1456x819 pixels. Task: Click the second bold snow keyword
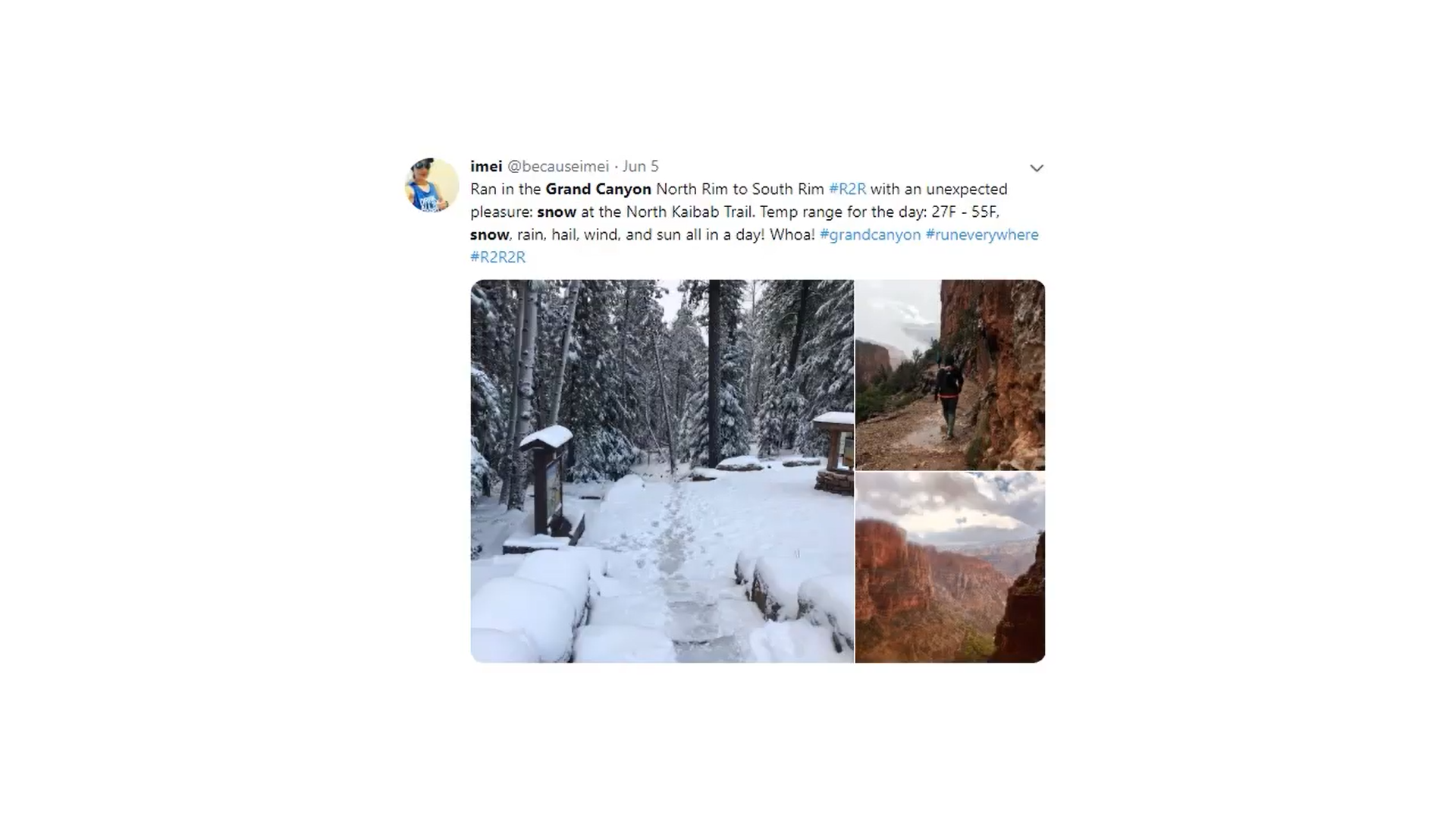[x=489, y=234]
